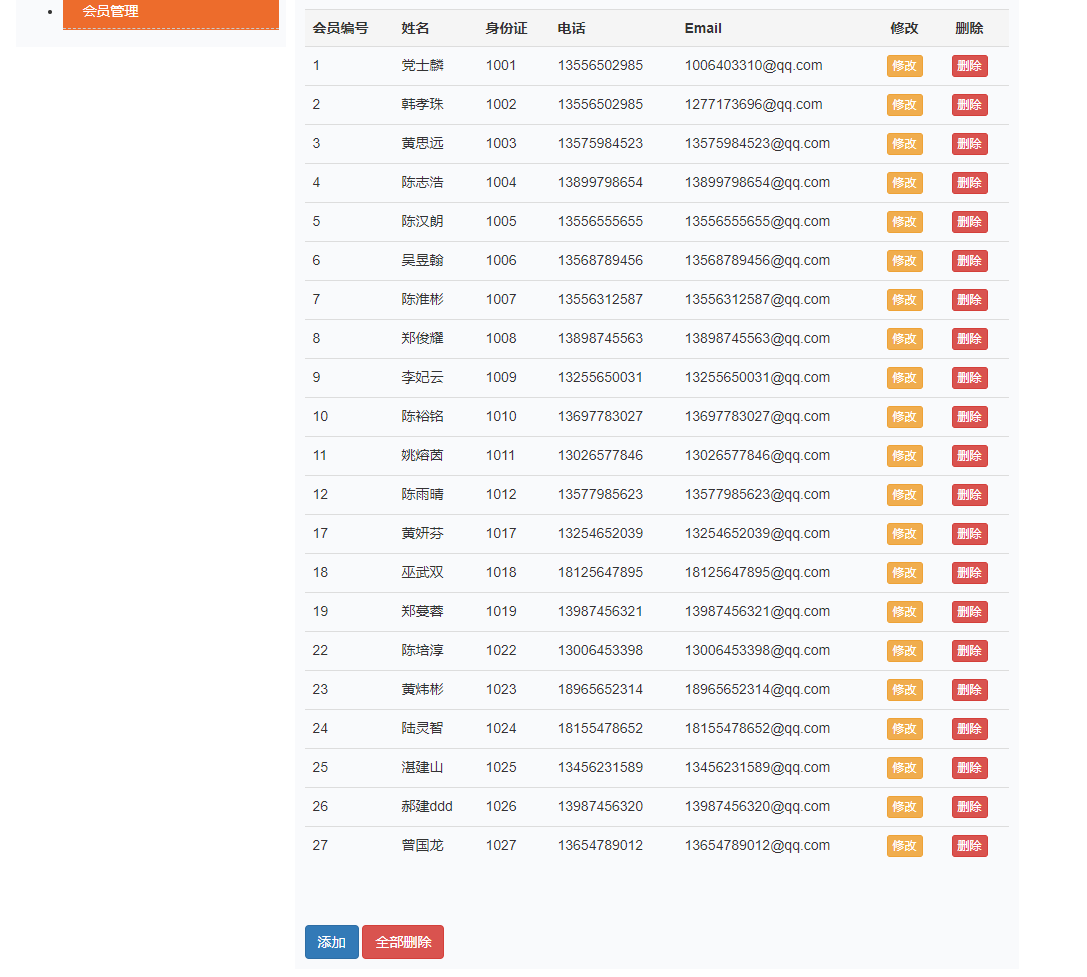This screenshot has height=977, width=1087.
Task: Remove member 吴昱翰 using 删除
Action: pyautogui.click(x=969, y=260)
